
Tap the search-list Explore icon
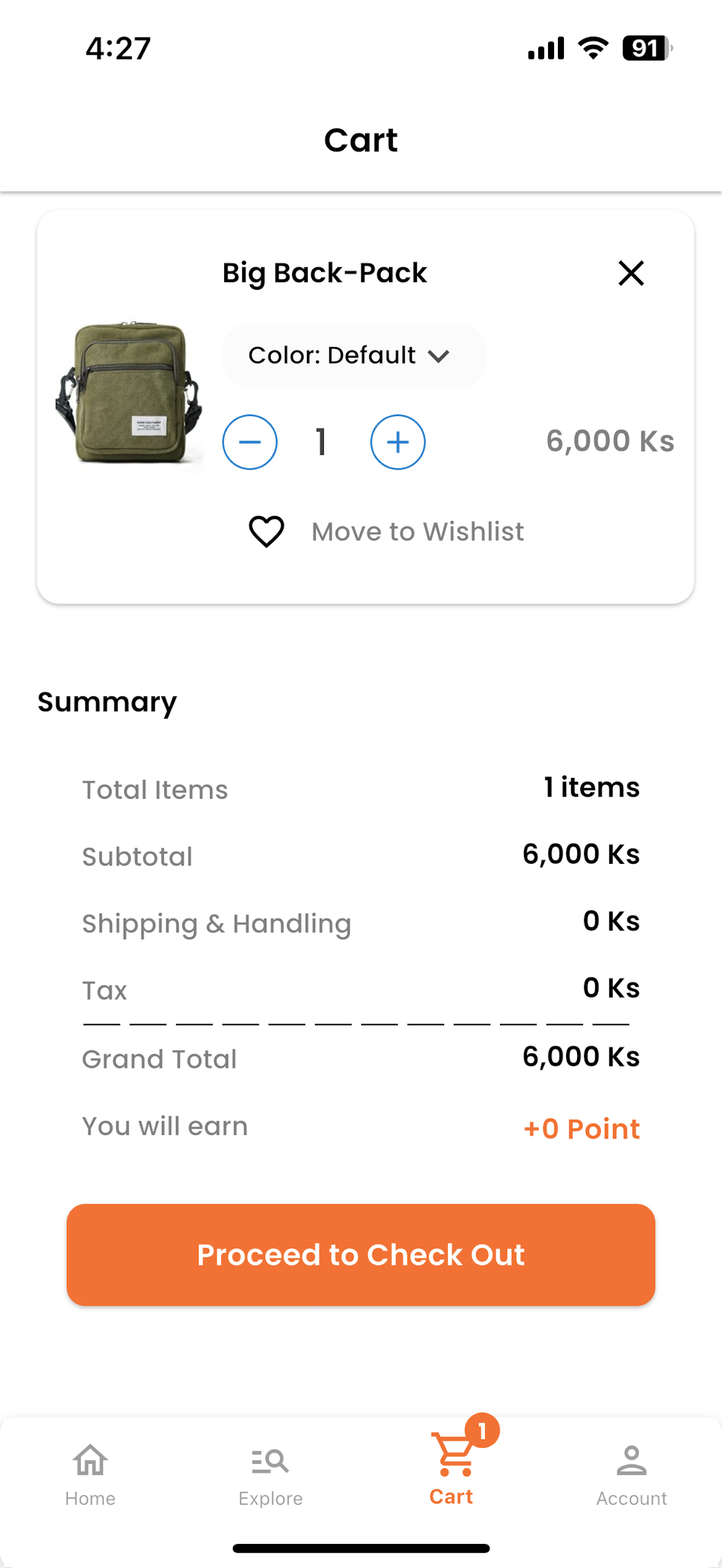point(270,1461)
